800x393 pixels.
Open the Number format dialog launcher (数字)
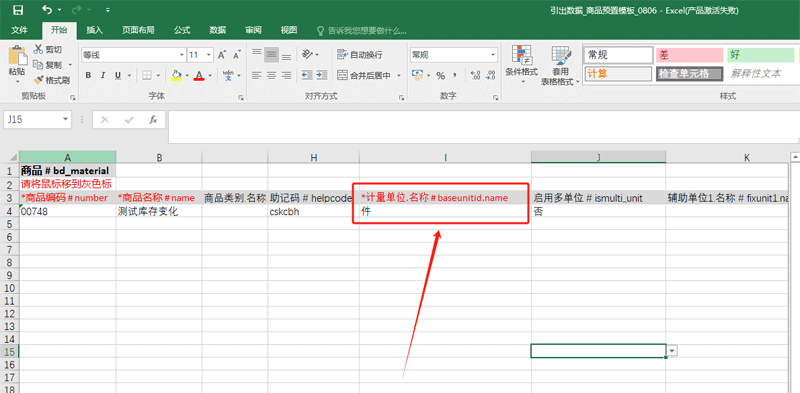pos(495,96)
